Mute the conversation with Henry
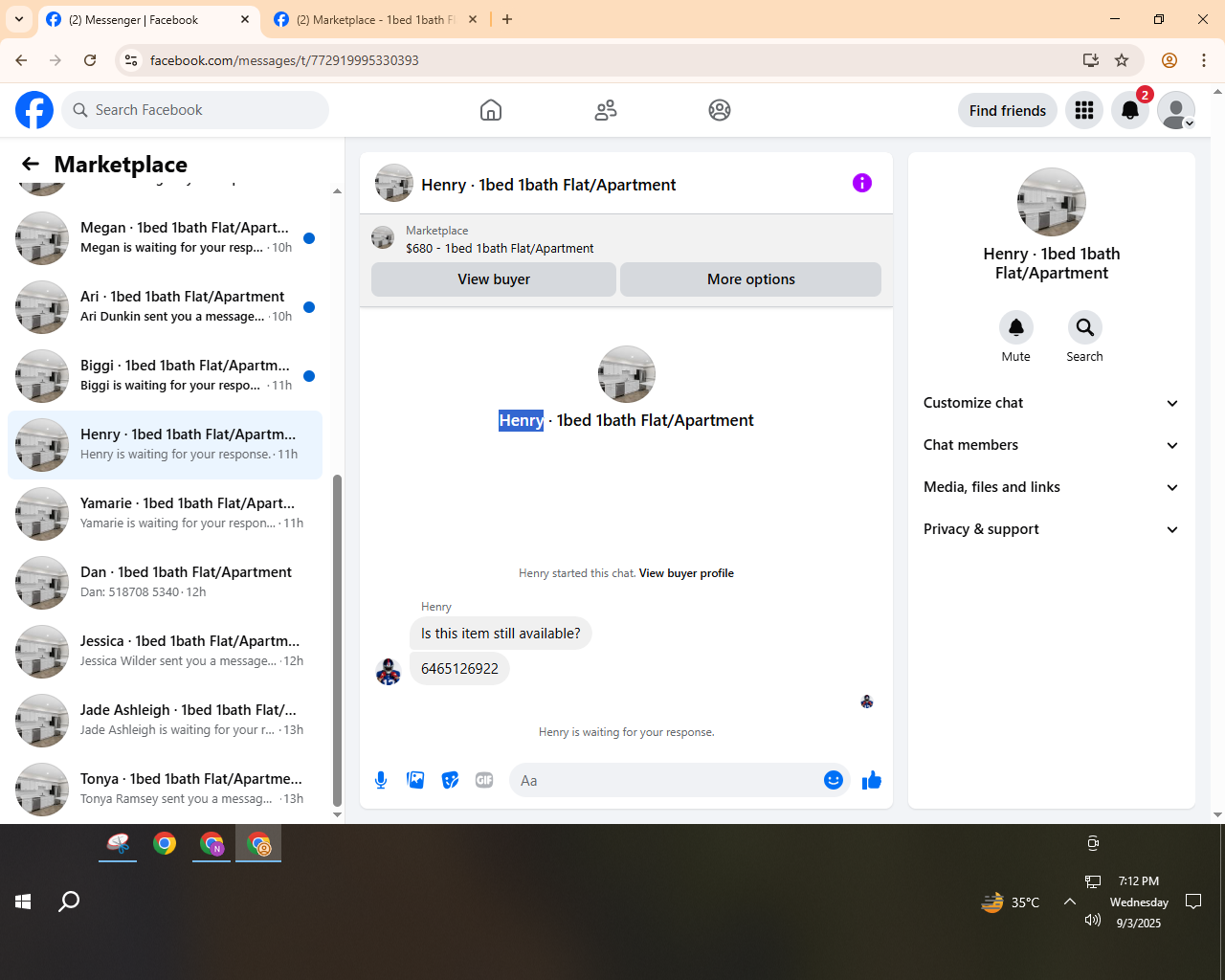The width and height of the screenshot is (1225, 980). pos(1016,336)
